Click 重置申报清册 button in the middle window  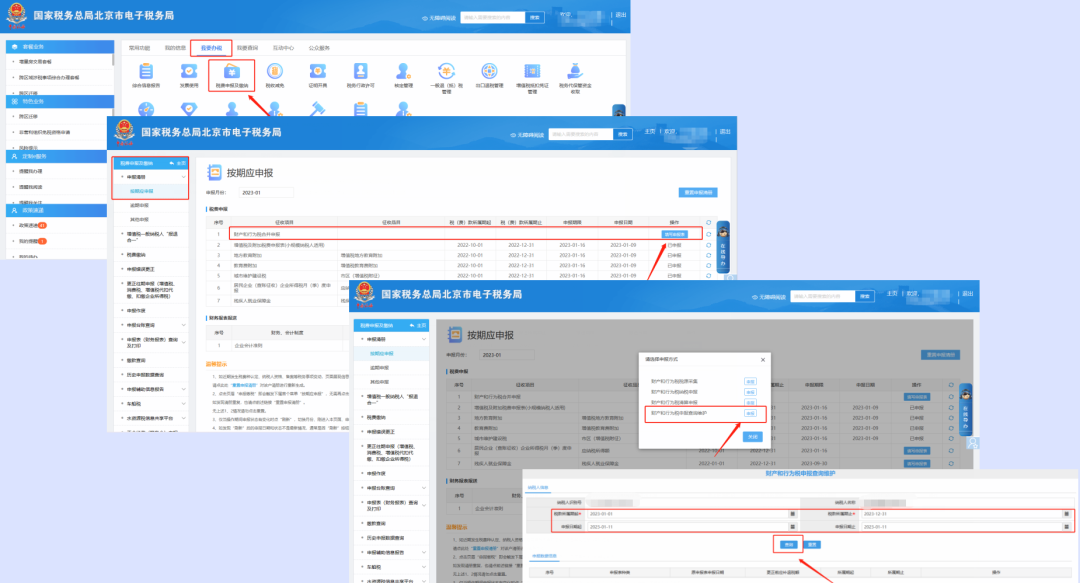tap(698, 192)
